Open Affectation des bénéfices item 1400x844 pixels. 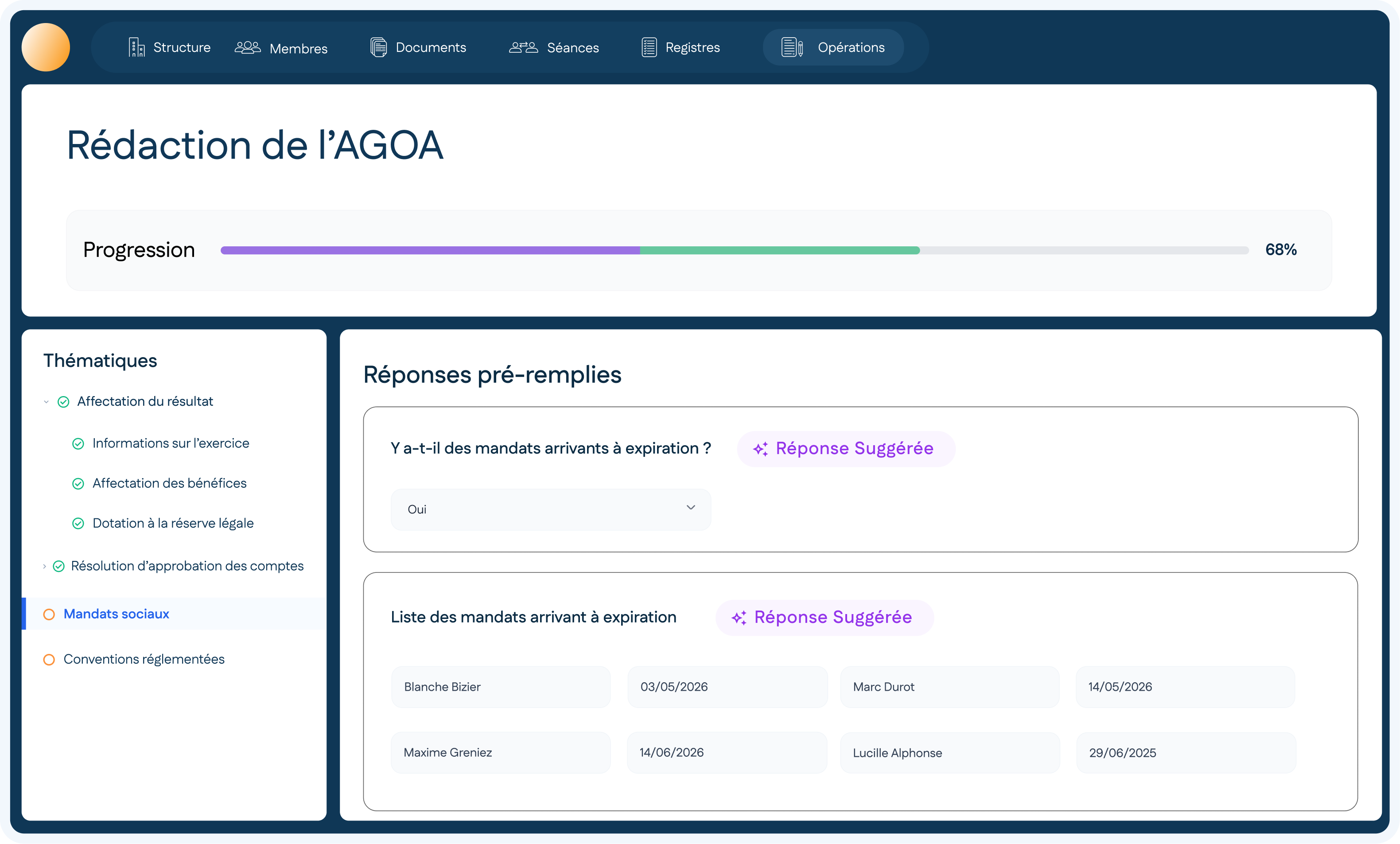click(169, 483)
